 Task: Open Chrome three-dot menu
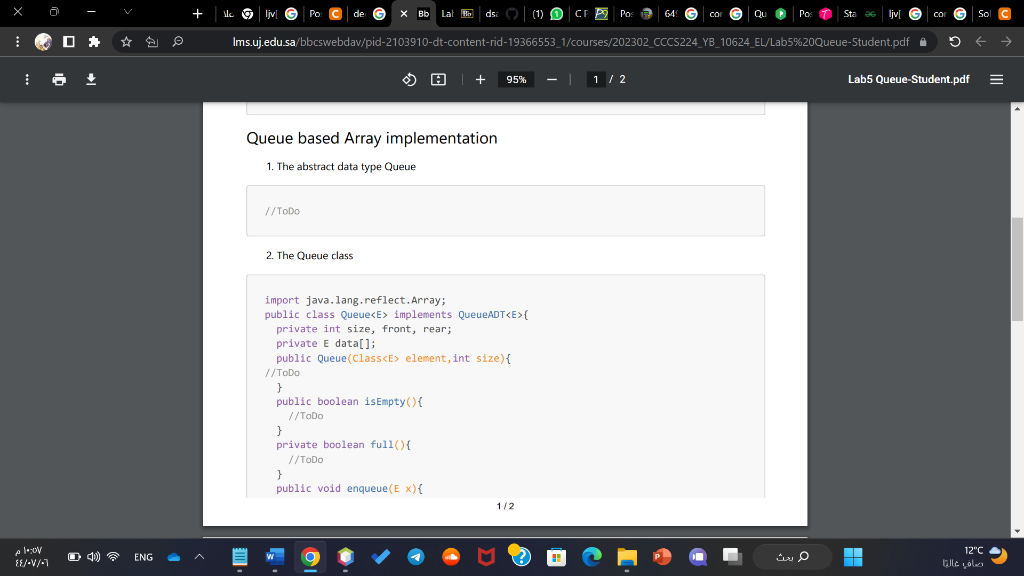(x=18, y=41)
